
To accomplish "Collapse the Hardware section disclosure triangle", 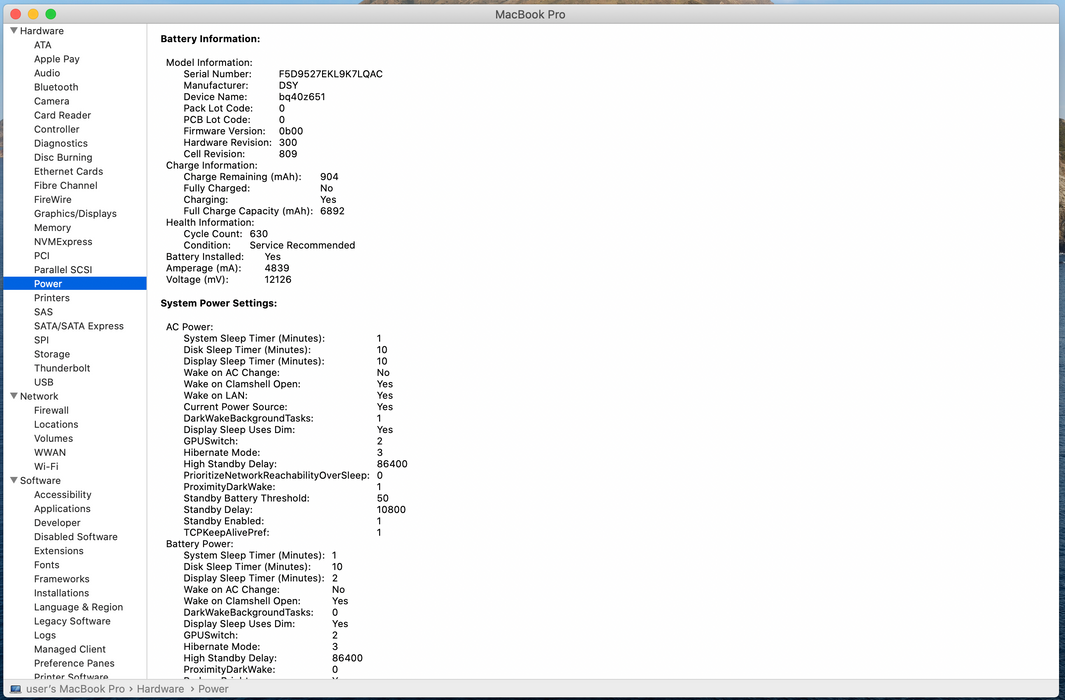I will 14,31.
